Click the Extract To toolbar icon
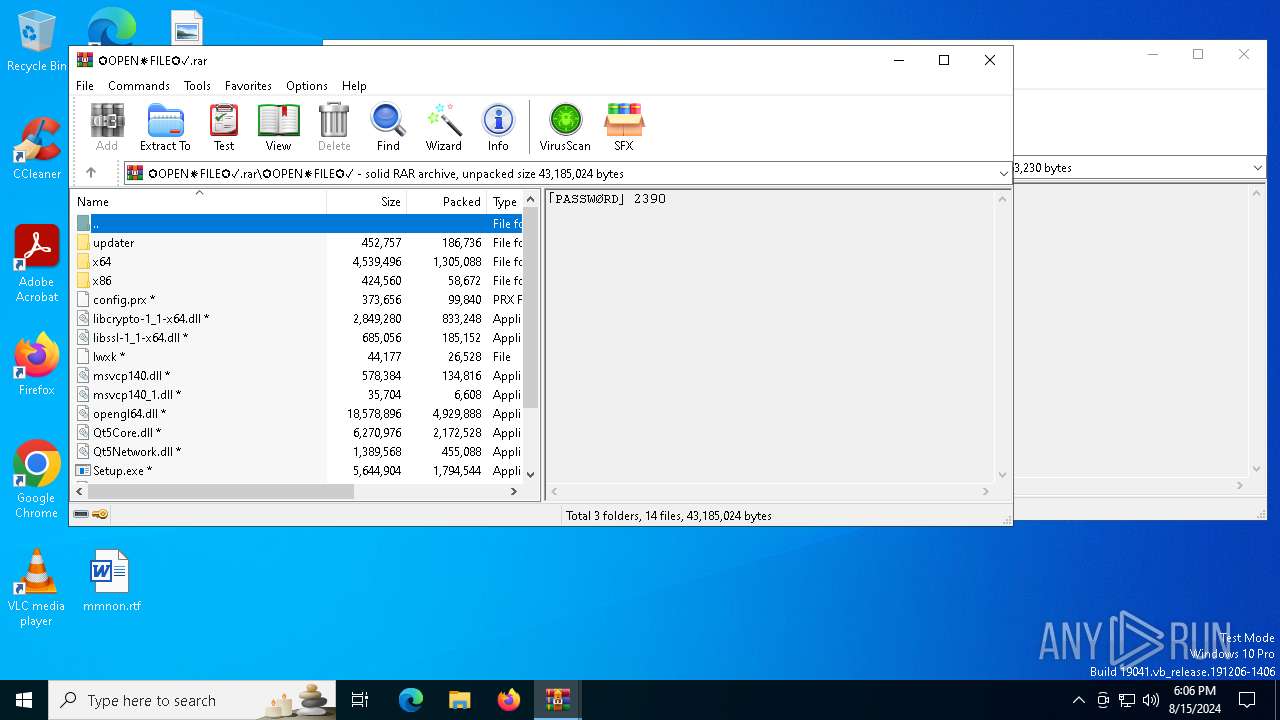The width and height of the screenshot is (1280, 720). point(165,127)
